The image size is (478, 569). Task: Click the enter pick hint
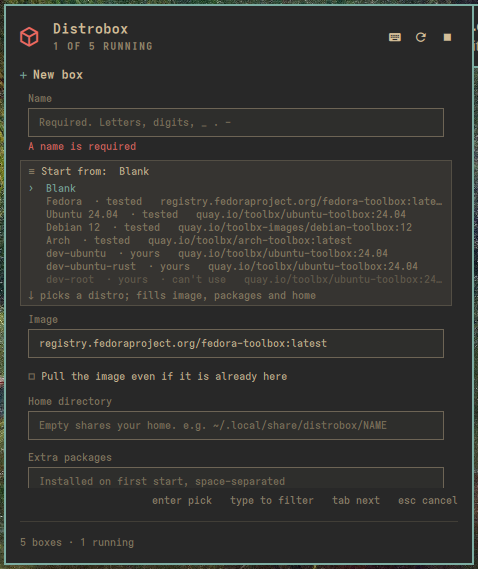182,500
